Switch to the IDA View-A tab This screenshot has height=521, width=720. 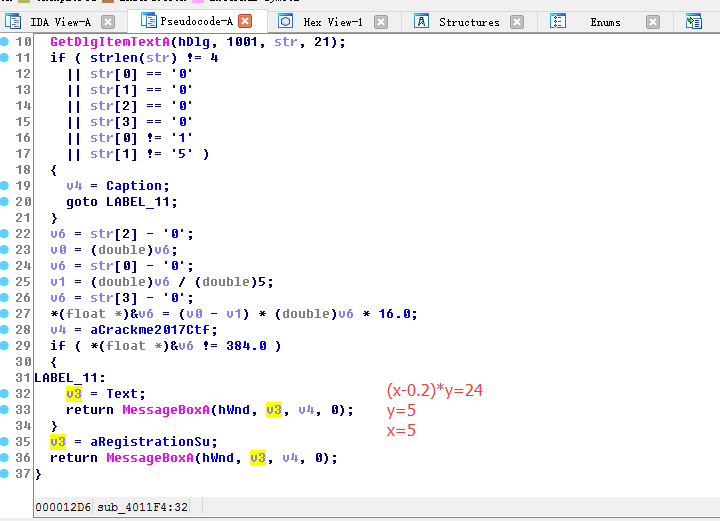click(60, 22)
